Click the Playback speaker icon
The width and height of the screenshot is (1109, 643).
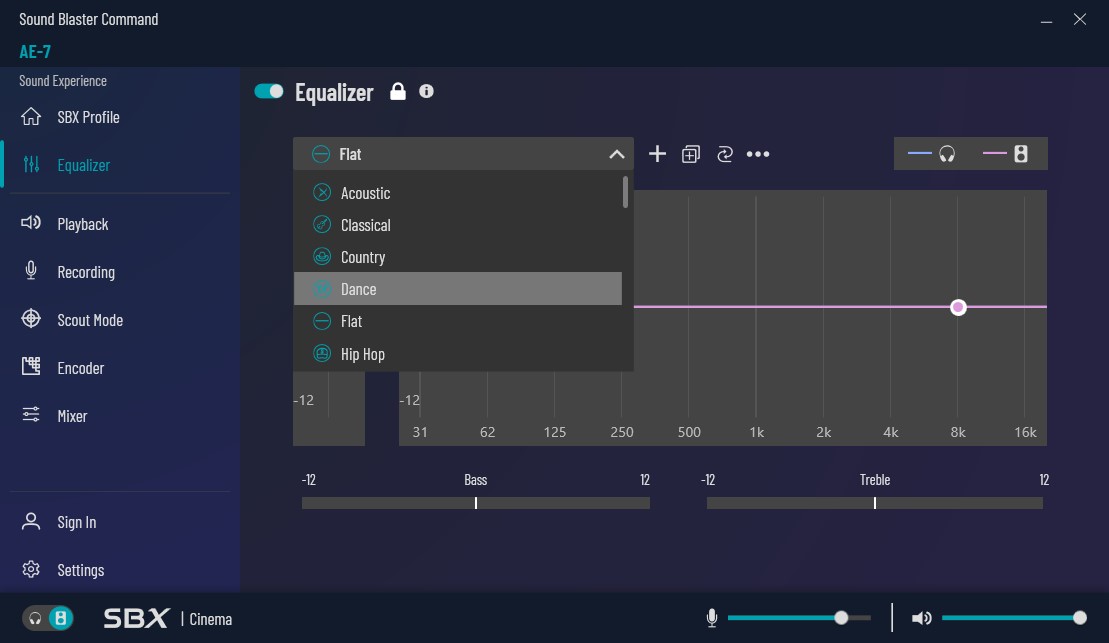[31, 223]
